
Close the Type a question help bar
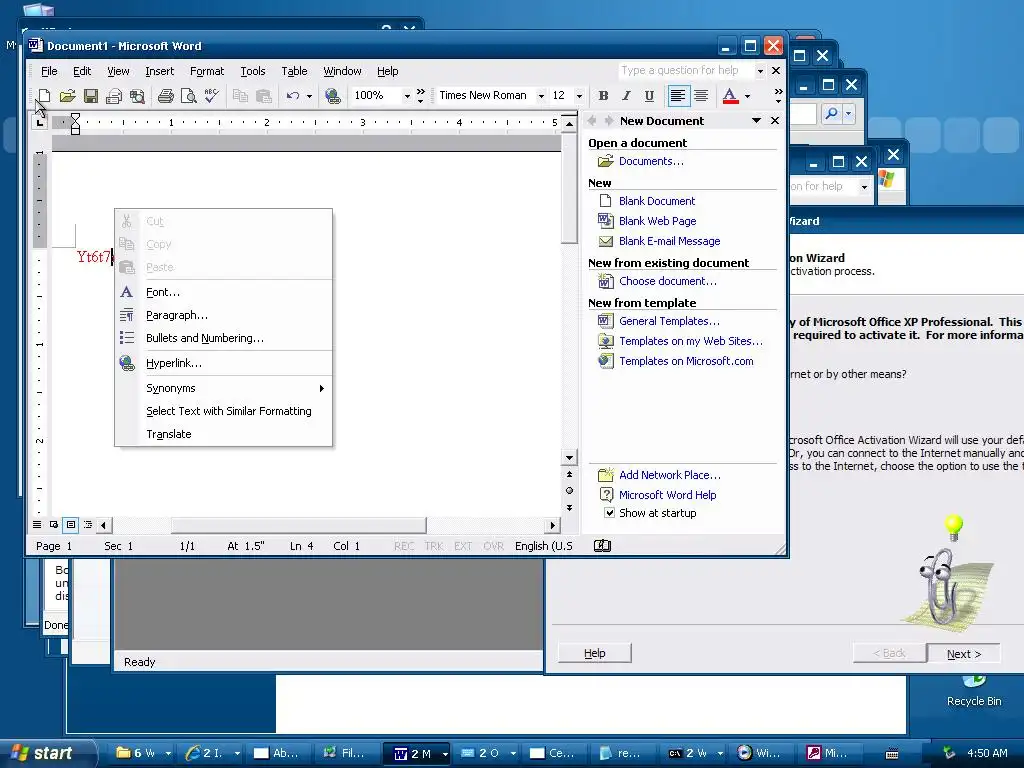tap(776, 71)
